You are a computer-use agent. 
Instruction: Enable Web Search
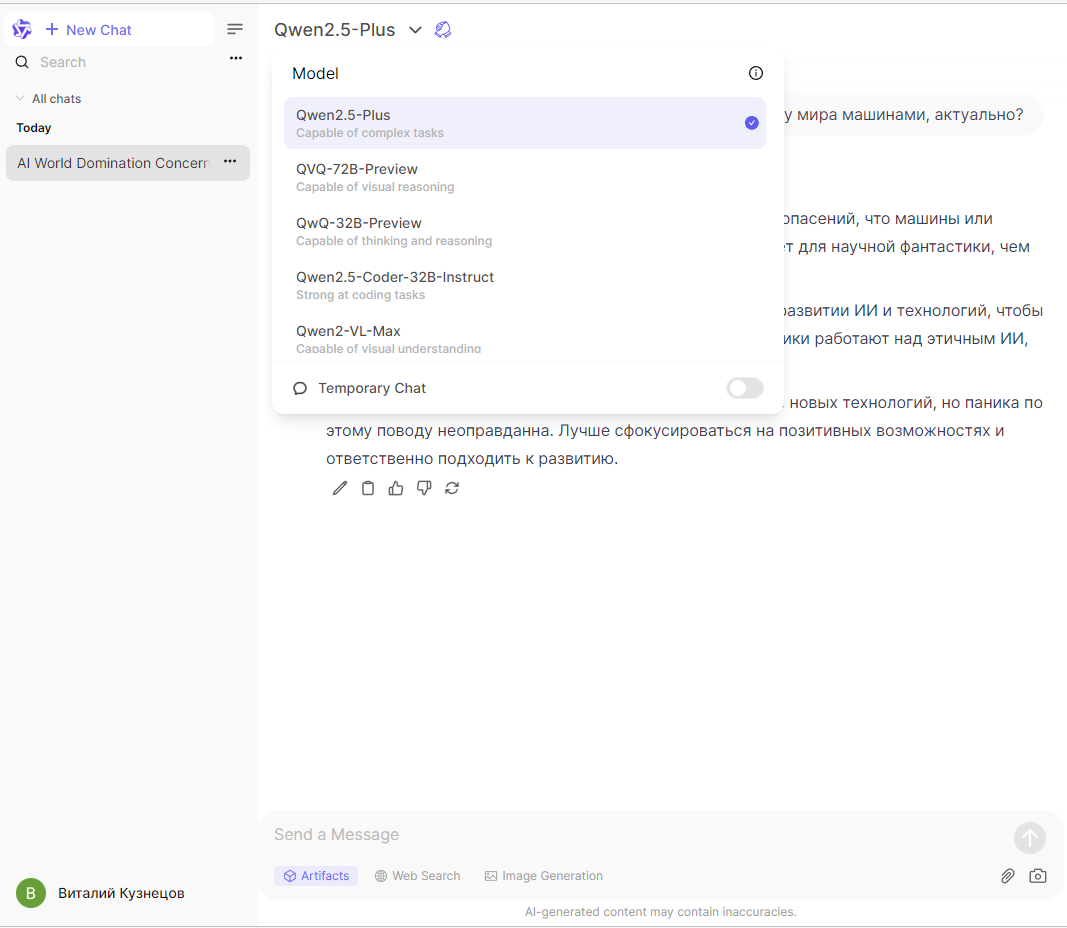coord(418,876)
